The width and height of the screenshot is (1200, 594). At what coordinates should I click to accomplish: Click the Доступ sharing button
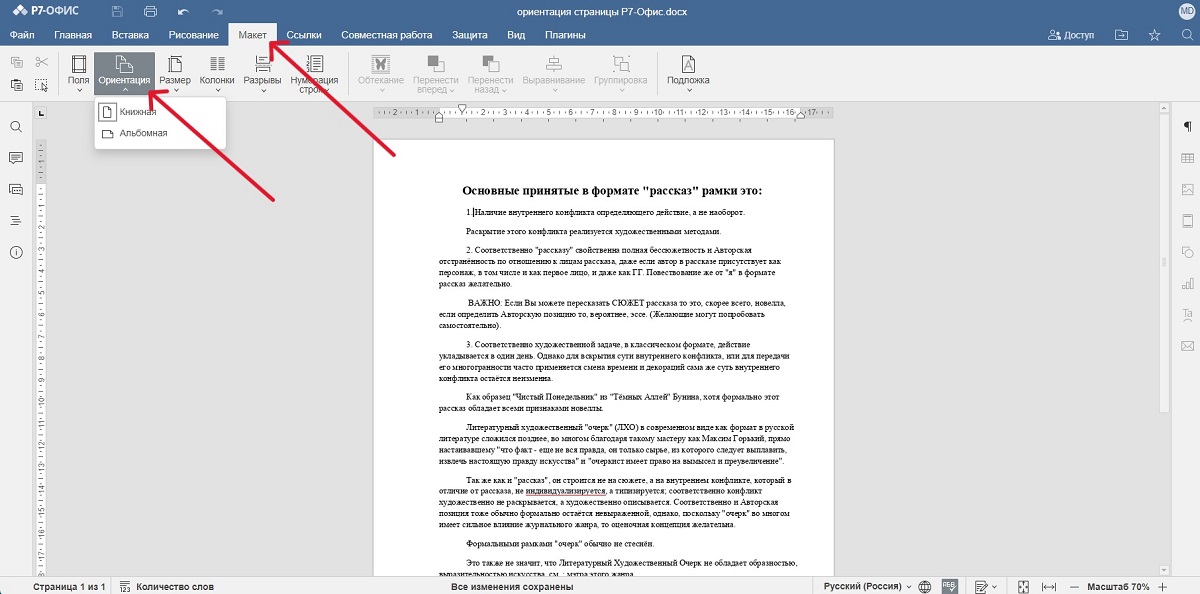pyautogui.click(x=1071, y=35)
